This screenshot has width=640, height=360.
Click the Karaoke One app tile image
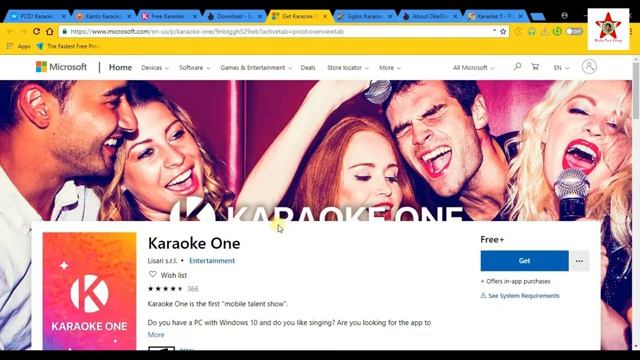tap(89, 291)
